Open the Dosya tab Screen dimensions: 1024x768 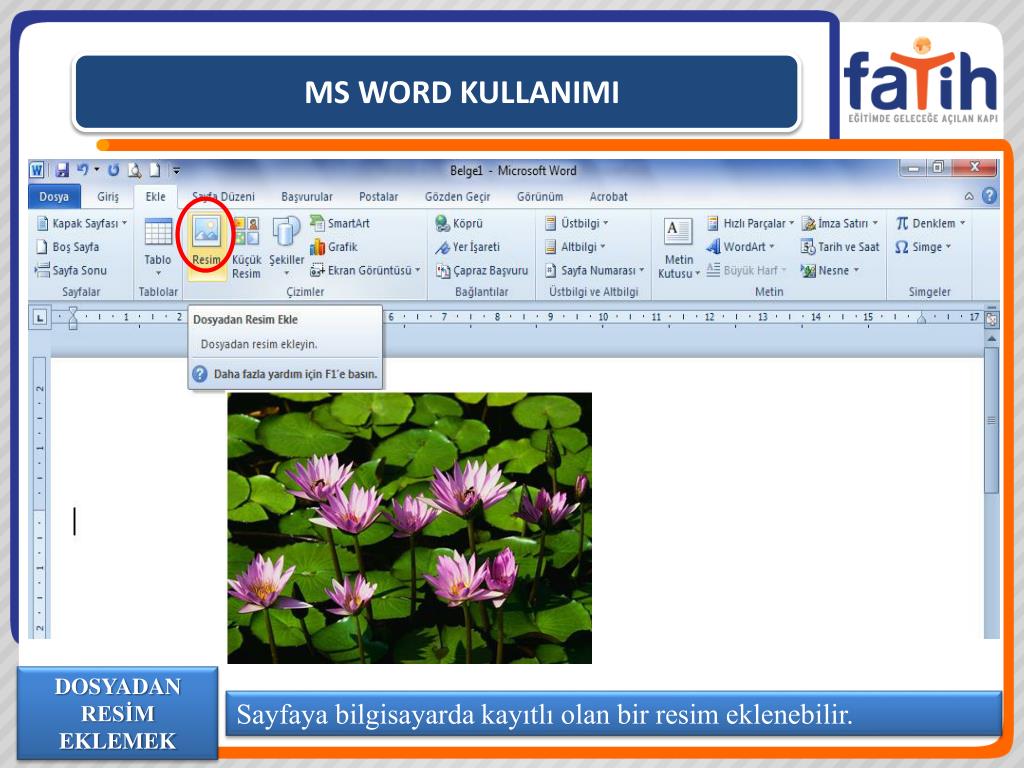(x=54, y=197)
